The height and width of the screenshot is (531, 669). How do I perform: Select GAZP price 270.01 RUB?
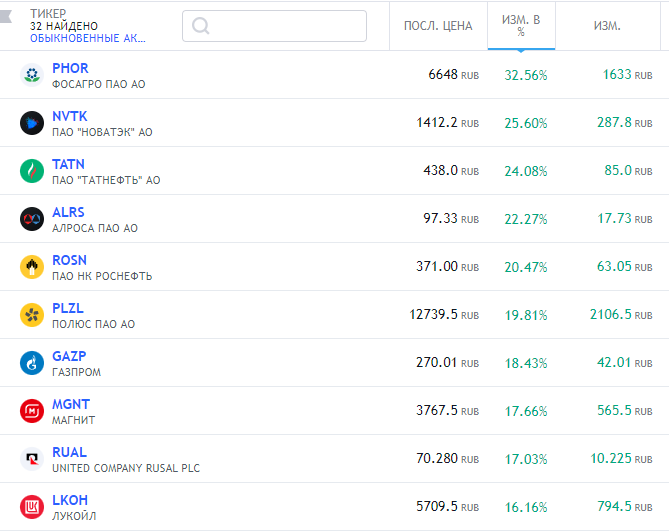tap(448, 363)
